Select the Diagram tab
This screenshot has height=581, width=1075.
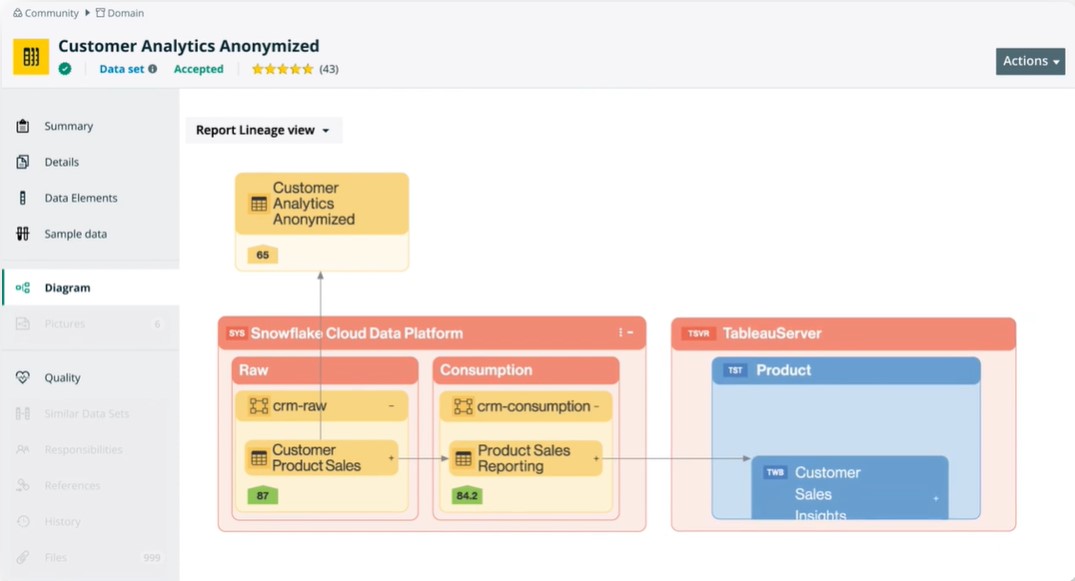tap(90, 287)
